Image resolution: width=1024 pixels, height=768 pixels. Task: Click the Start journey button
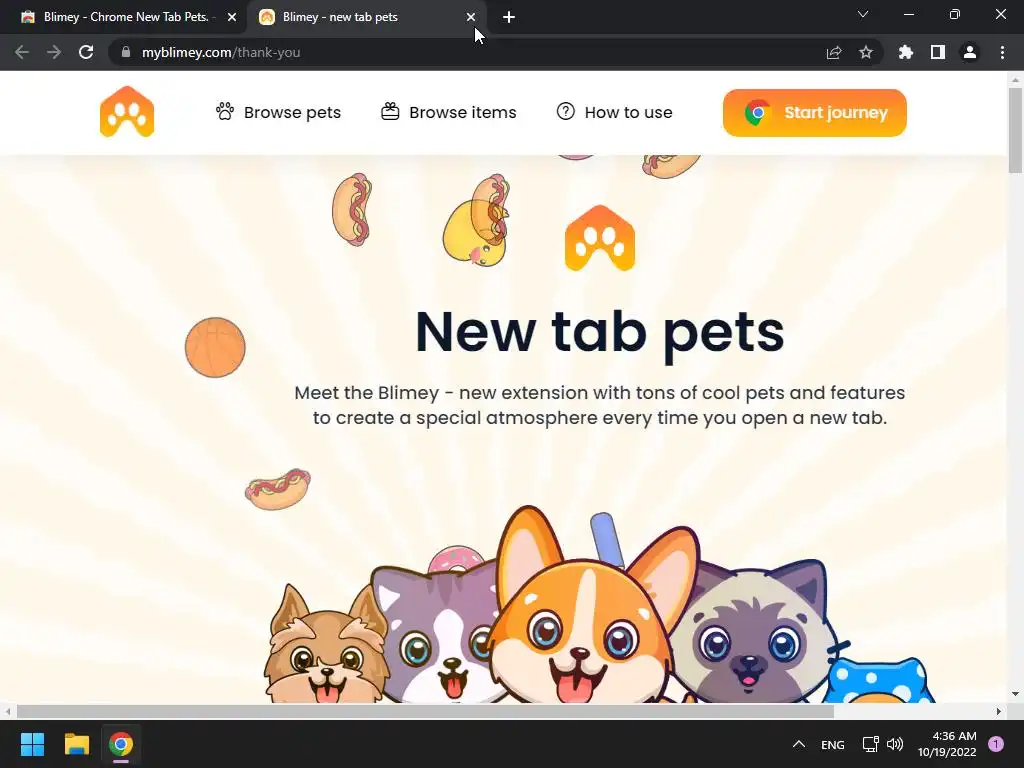pyautogui.click(x=814, y=113)
